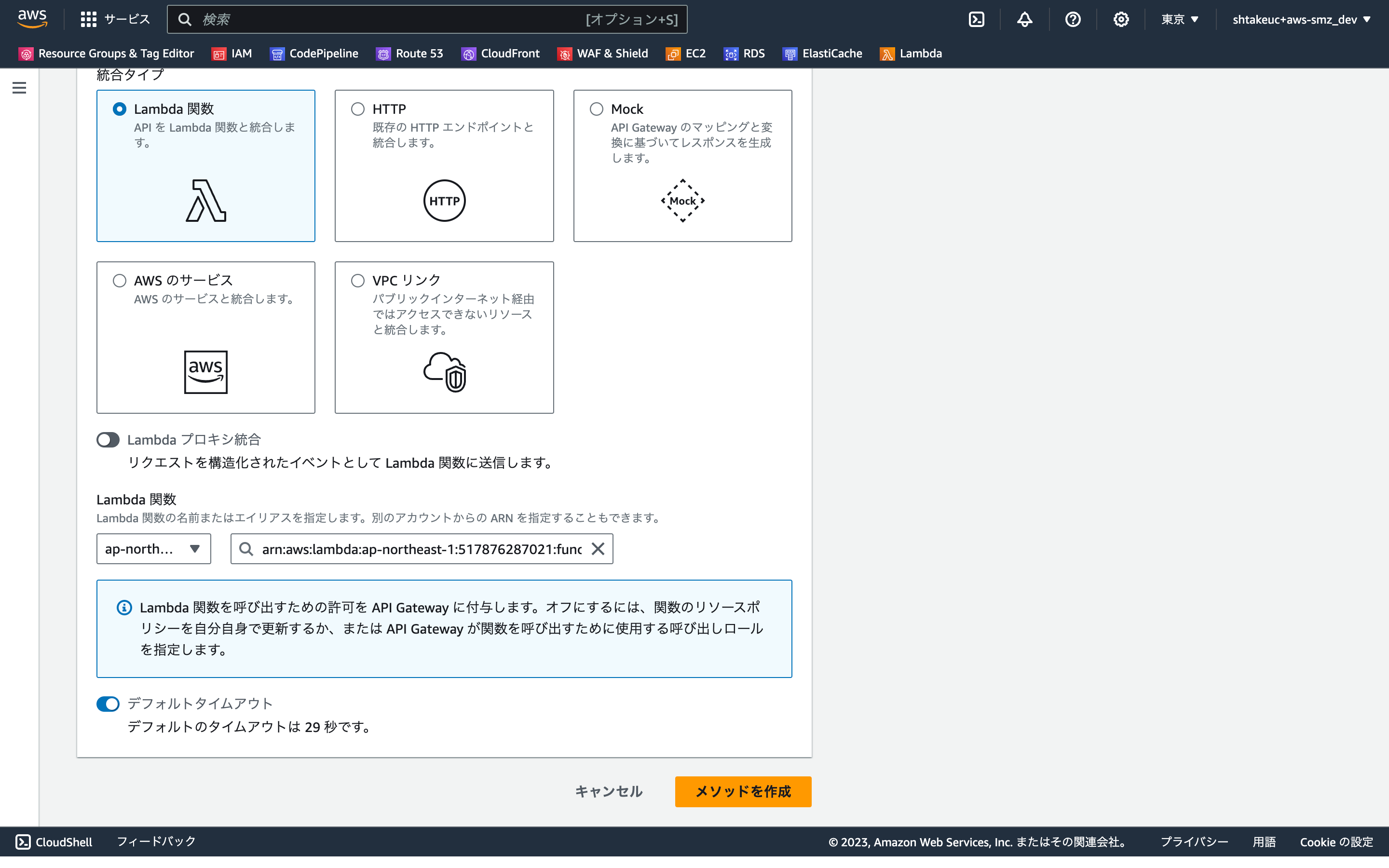This screenshot has width=1389, height=868.
Task: Open the ap-north… region dropdown
Action: [x=154, y=549]
